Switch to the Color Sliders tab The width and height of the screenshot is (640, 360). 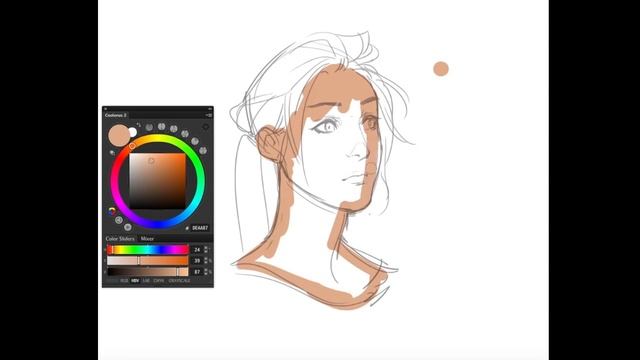[x=120, y=239]
